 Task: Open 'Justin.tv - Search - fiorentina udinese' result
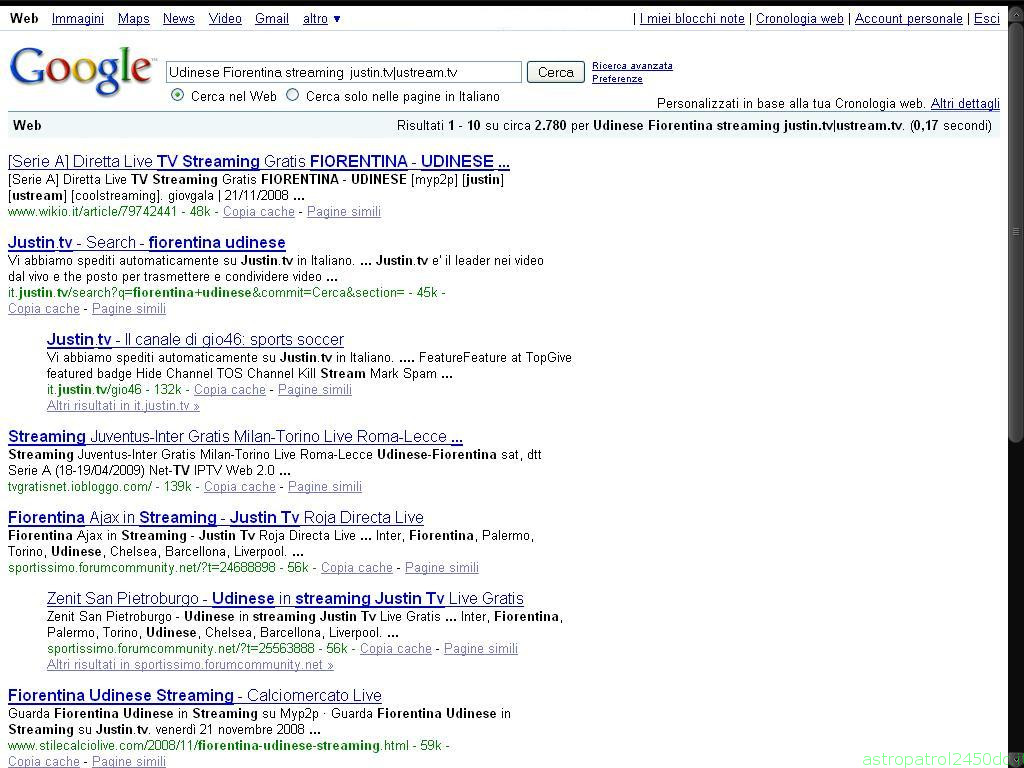pos(147,242)
